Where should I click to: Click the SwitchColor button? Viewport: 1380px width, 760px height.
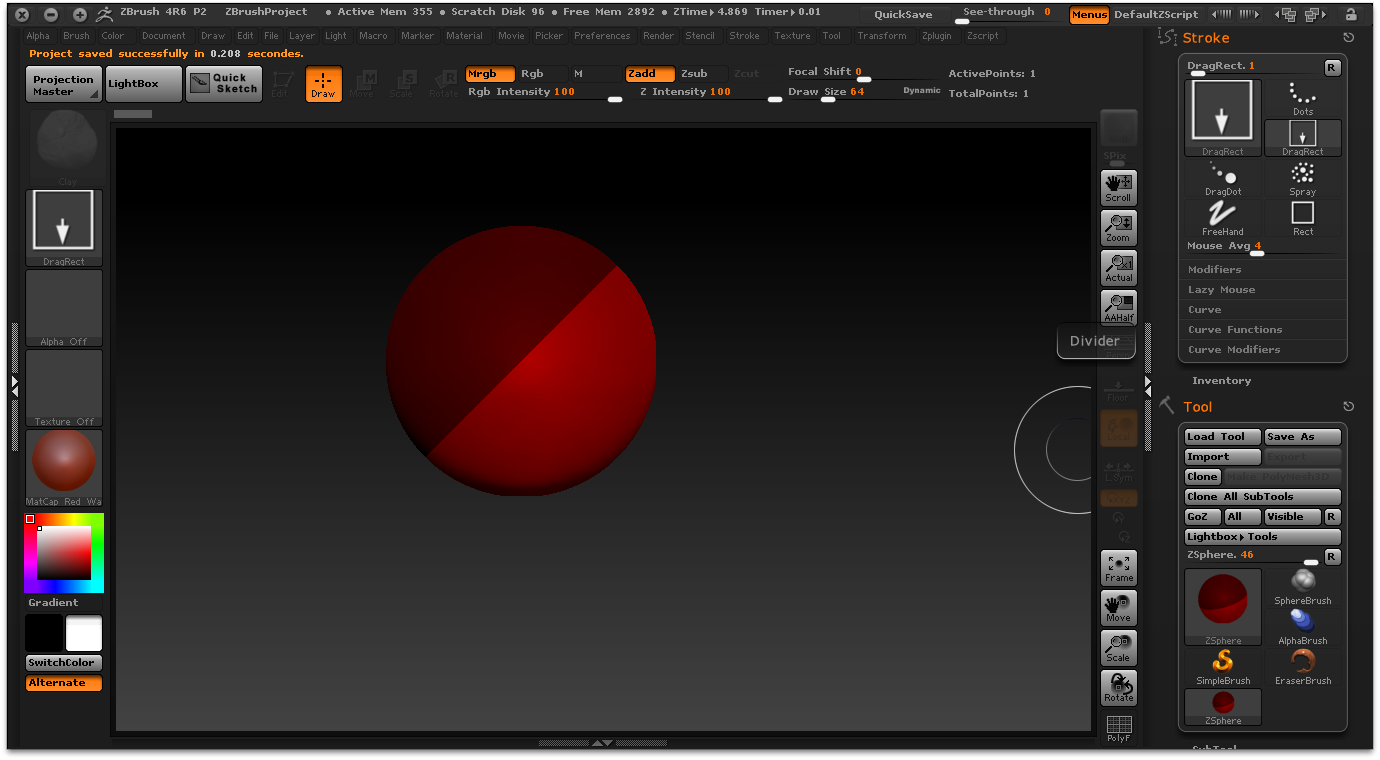click(x=64, y=663)
